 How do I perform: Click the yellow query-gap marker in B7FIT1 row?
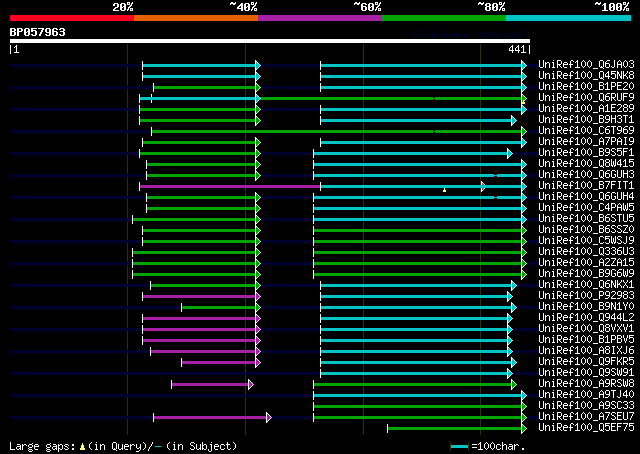tap(444, 190)
